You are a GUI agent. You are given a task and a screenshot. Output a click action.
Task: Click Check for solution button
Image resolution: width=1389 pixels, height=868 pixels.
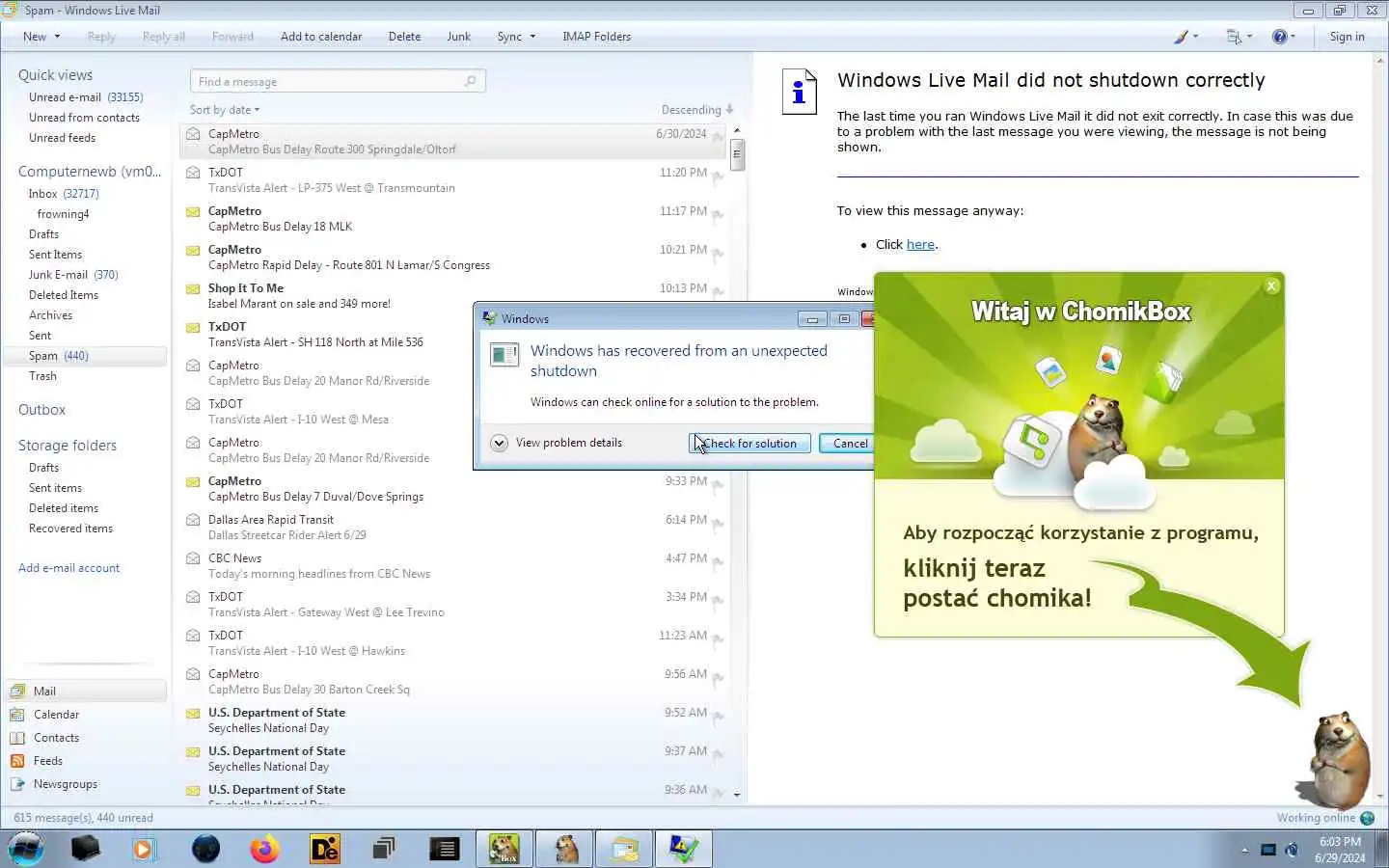pyautogui.click(x=749, y=444)
